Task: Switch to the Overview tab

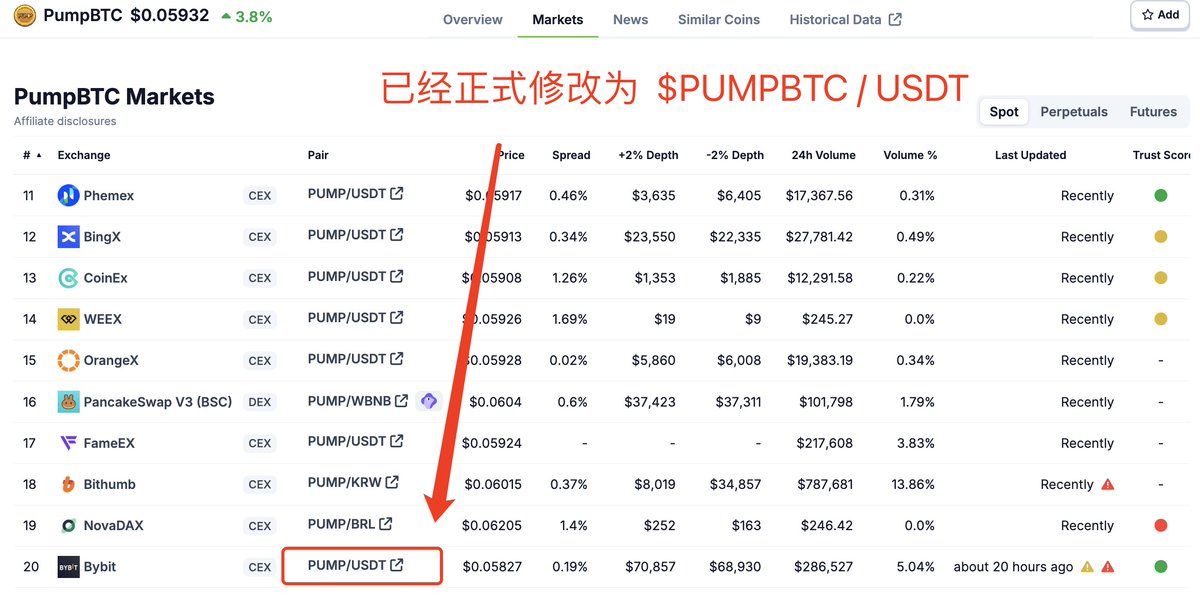Action: pyautogui.click(x=473, y=19)
